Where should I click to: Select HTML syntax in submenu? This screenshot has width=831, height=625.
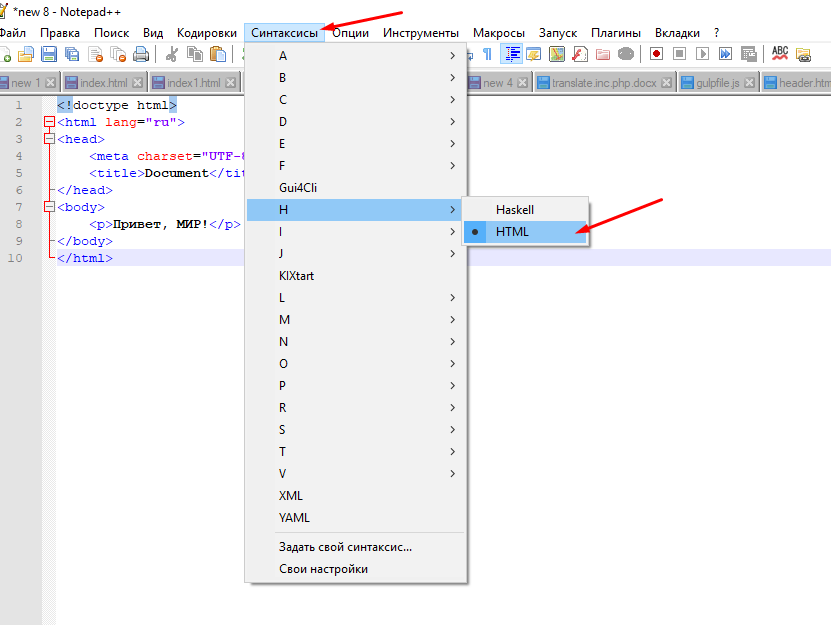tap(525, 232)
